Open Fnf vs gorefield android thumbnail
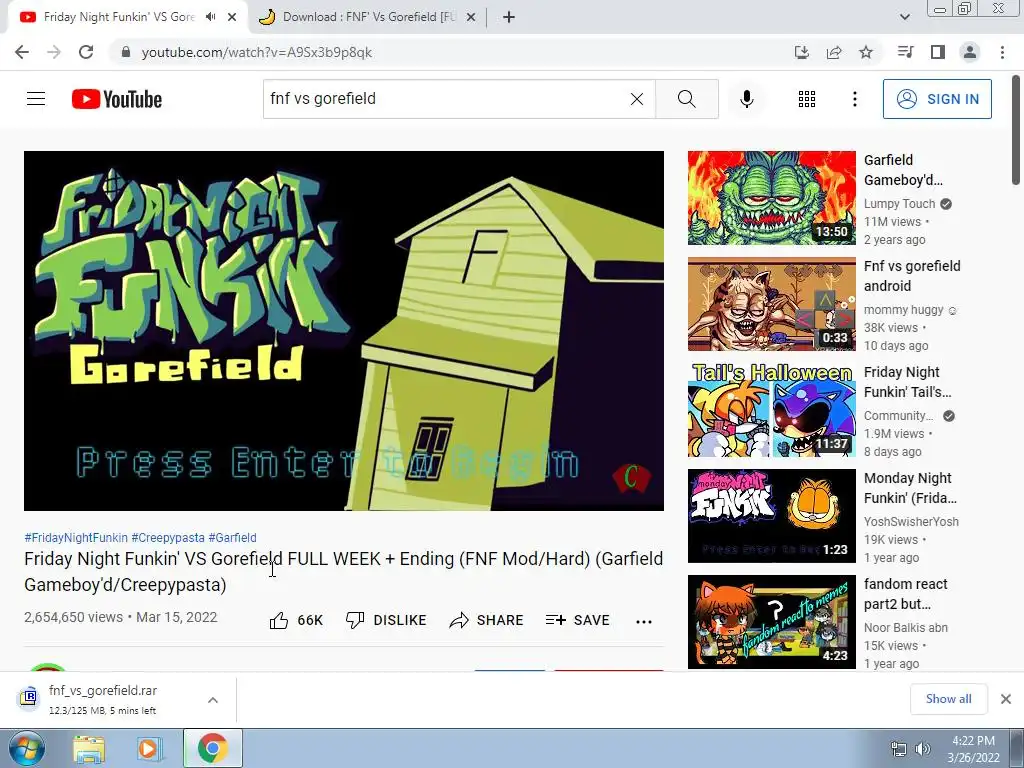 point(771,304)
